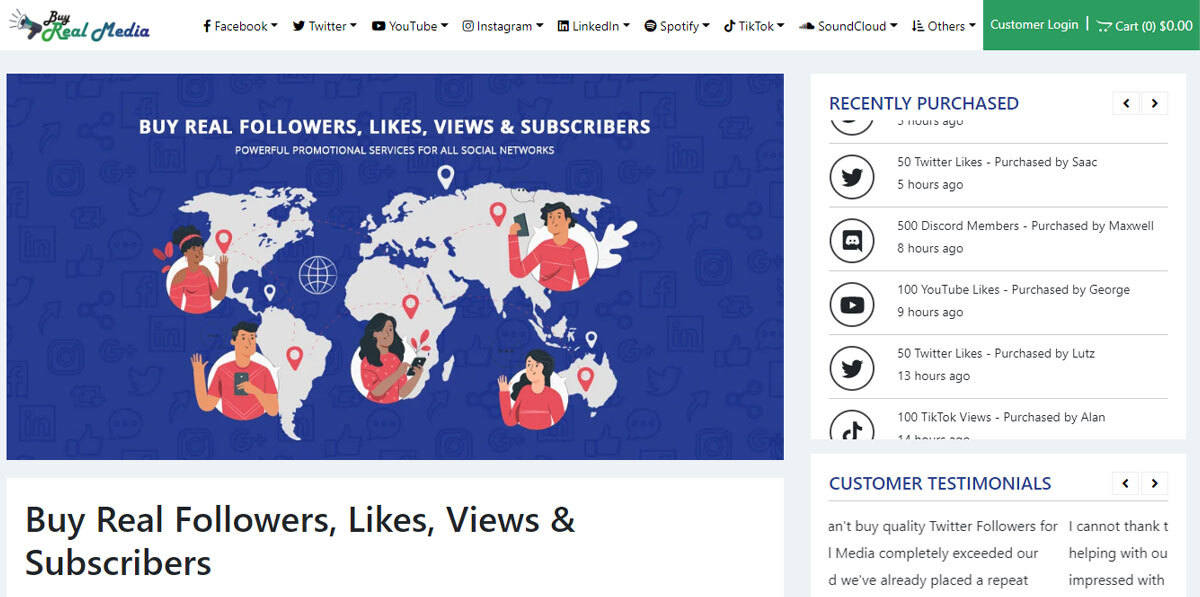Go to previous customer testimonial
The image size is (1200, 597).
(x=1126, y=484)
